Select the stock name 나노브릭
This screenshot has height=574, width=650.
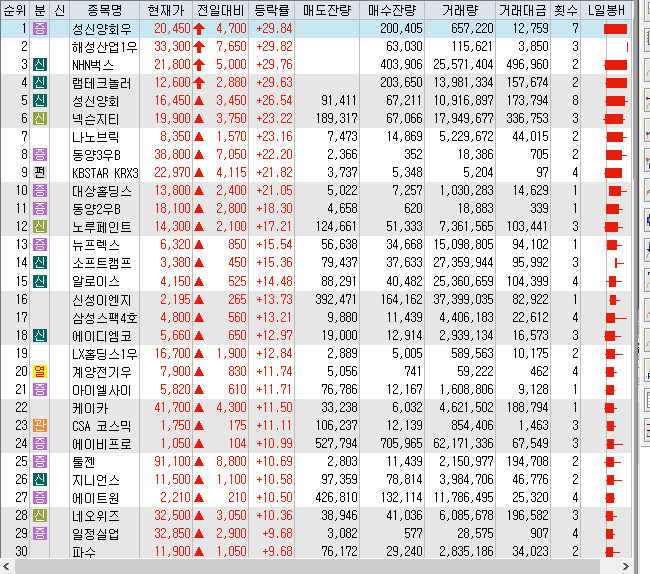pos(96,137)
